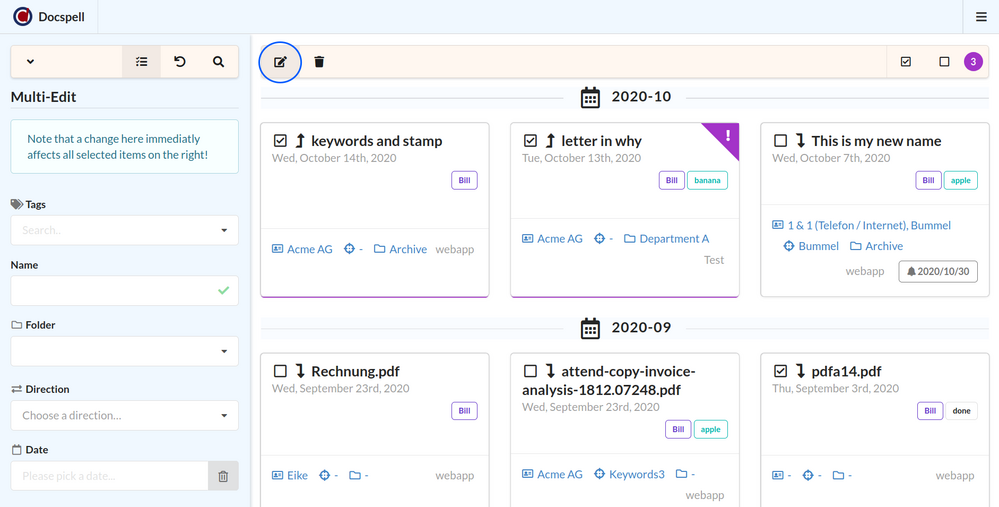Open the Folder dropdown
999x507 pixels.
[124, 351]
